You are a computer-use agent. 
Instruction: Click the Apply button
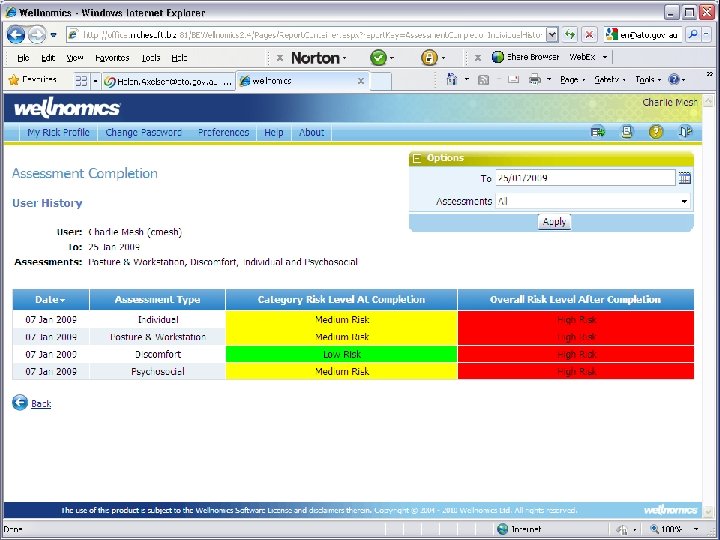pyautogui.click(x=554, y=222)
